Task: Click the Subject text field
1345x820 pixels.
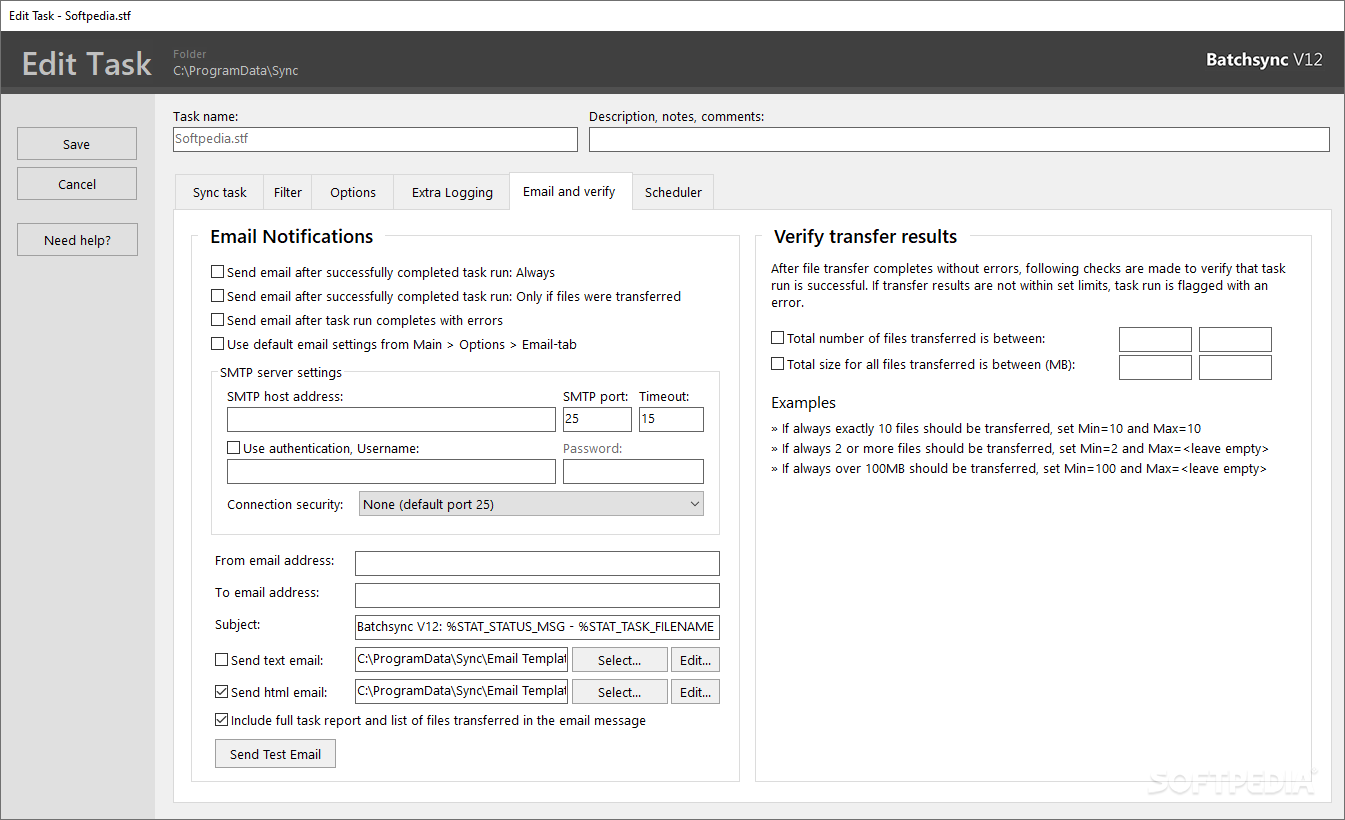Action: pyautogui.click(x=537, y=627)
